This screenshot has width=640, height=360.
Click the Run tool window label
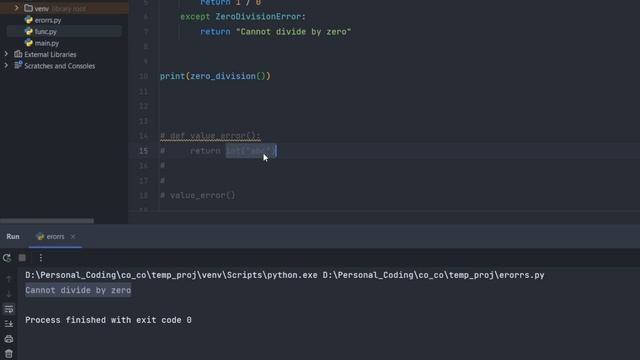13,236
